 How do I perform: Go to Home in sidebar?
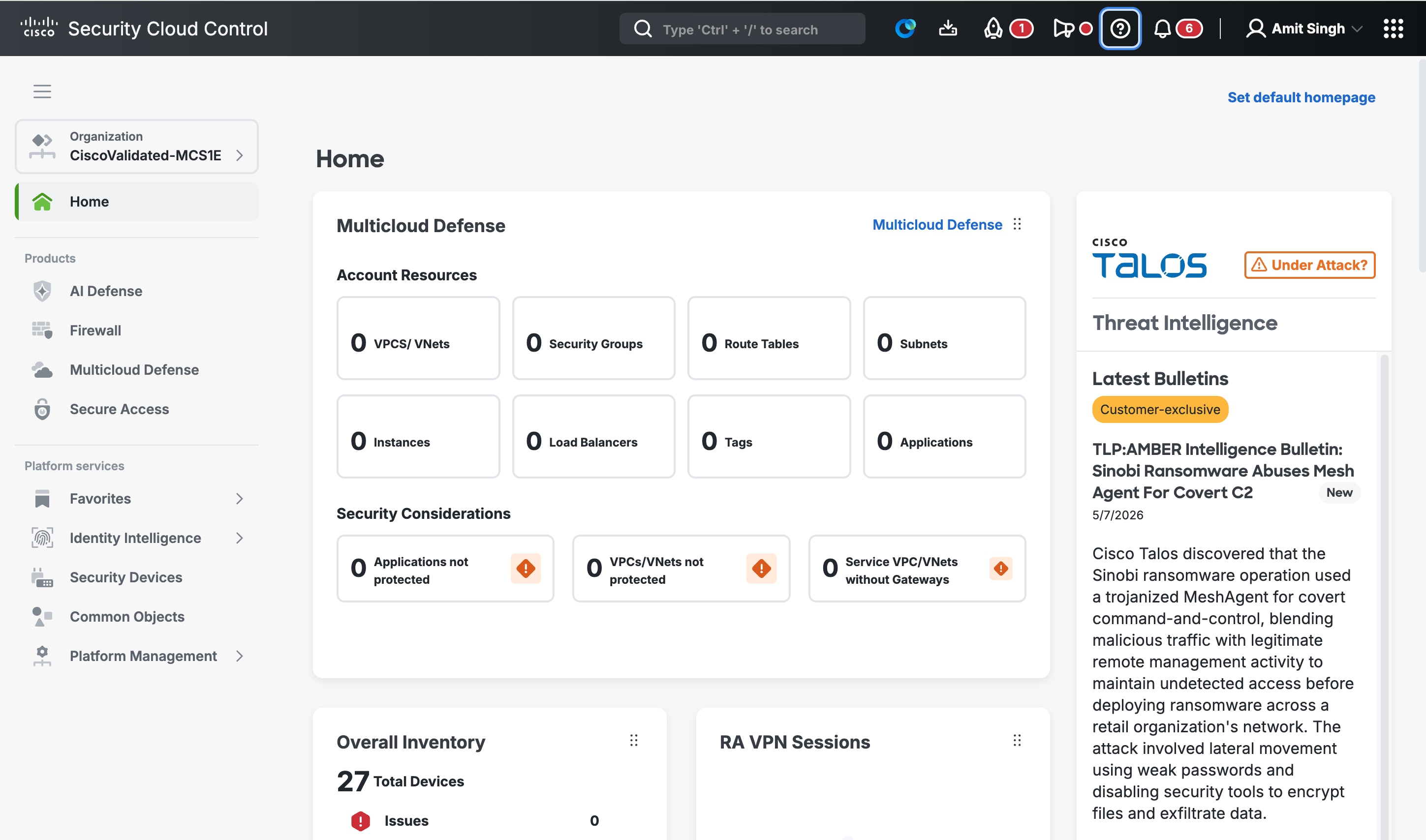click(x=136, y=202)
